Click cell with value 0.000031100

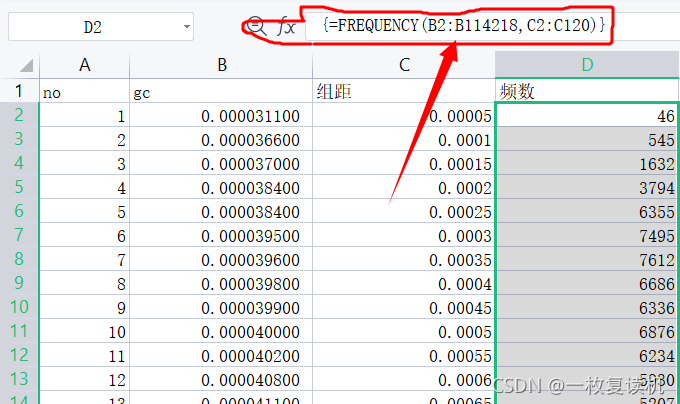point(221,115)
